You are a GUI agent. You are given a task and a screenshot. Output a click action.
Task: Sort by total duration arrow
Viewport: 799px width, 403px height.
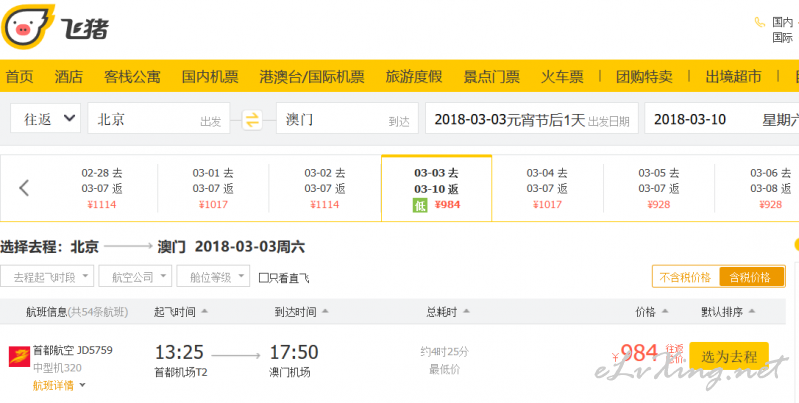466,311
